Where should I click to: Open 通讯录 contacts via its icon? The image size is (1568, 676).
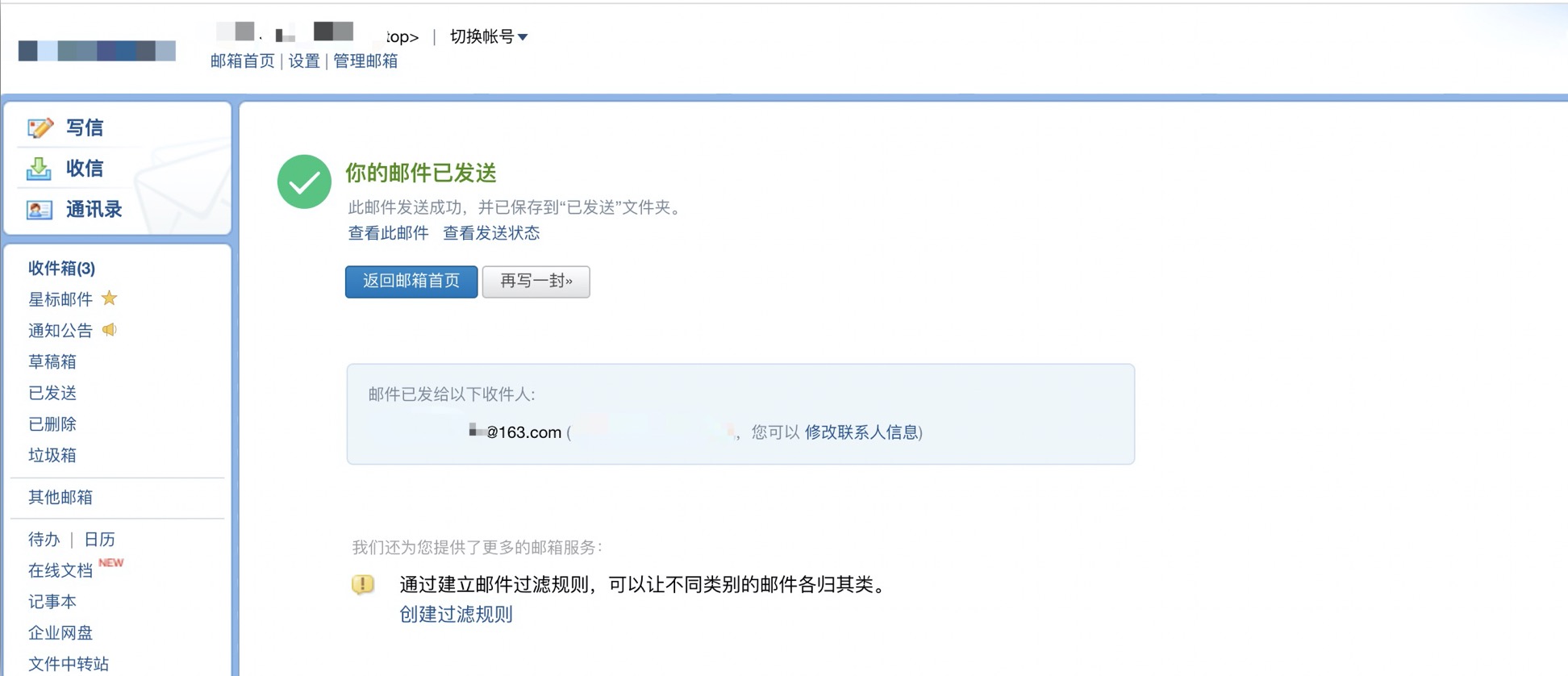tap(40, 209)
